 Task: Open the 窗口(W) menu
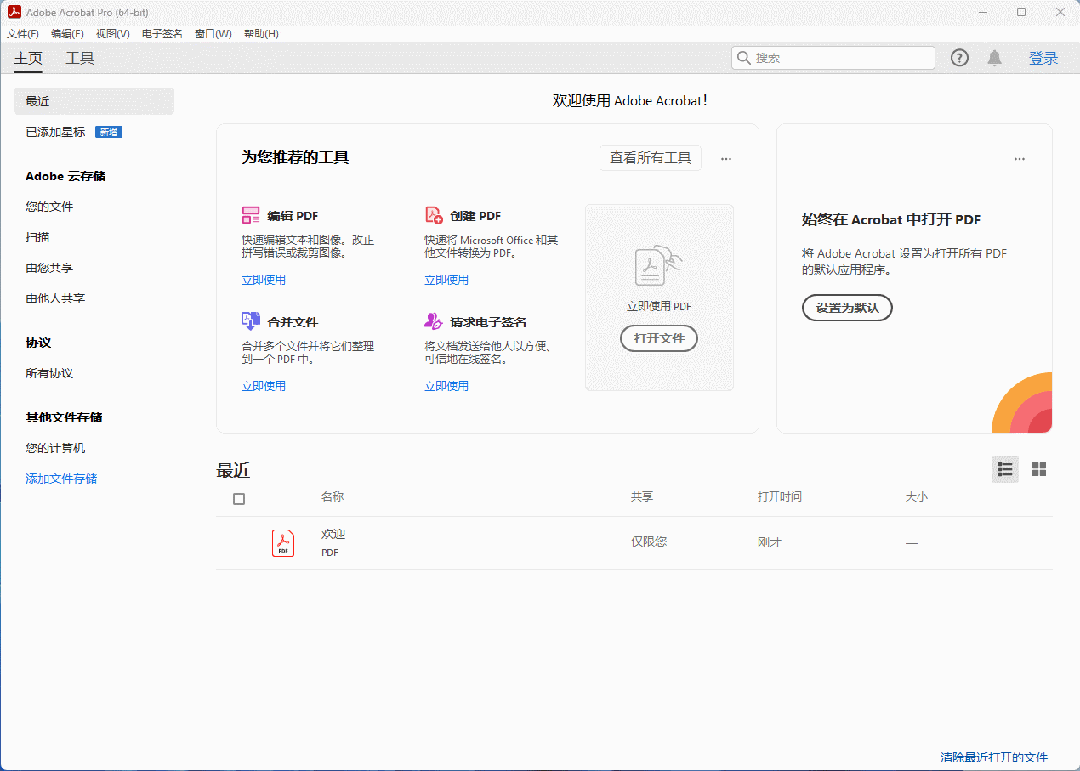[x=213, y=33]
